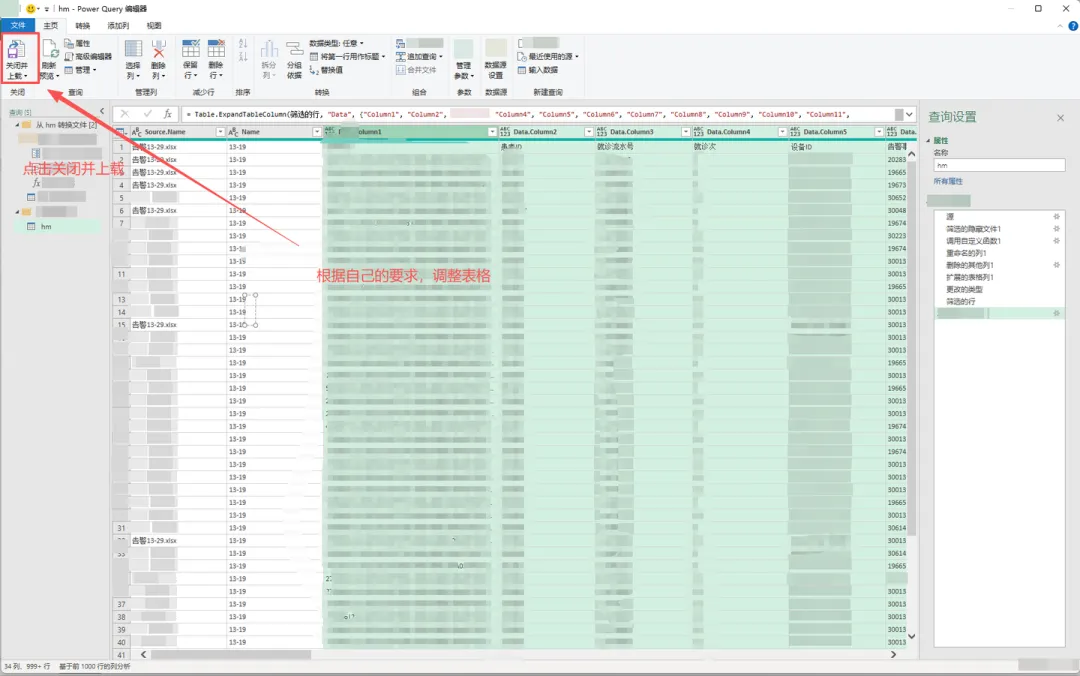The height and width of the screenshot is (676, 1080).
Task: Switch to the 转换 Transform tab
Action: pyautogui.click(x=83, y=25)
